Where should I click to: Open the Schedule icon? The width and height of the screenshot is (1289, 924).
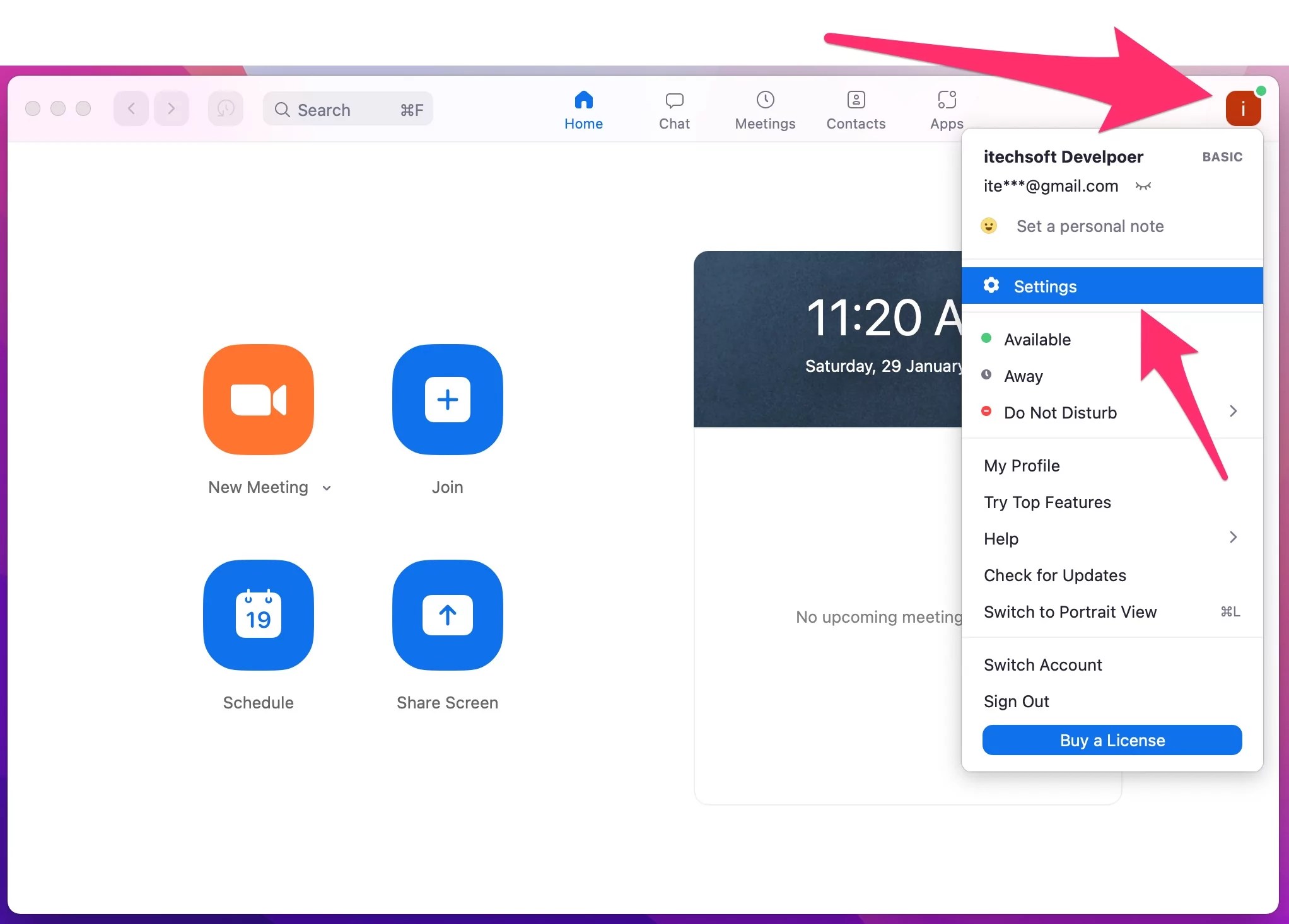258,616
